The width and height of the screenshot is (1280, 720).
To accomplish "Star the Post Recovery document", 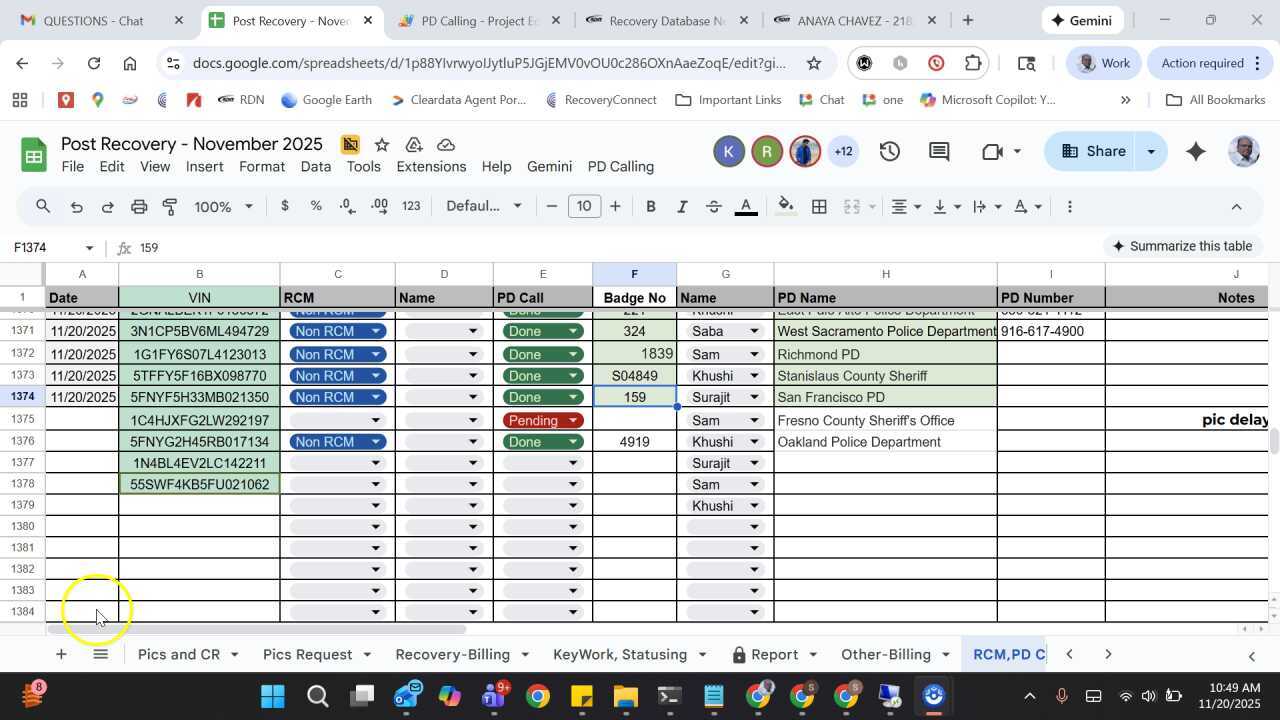I will click(x=382, y=145).
